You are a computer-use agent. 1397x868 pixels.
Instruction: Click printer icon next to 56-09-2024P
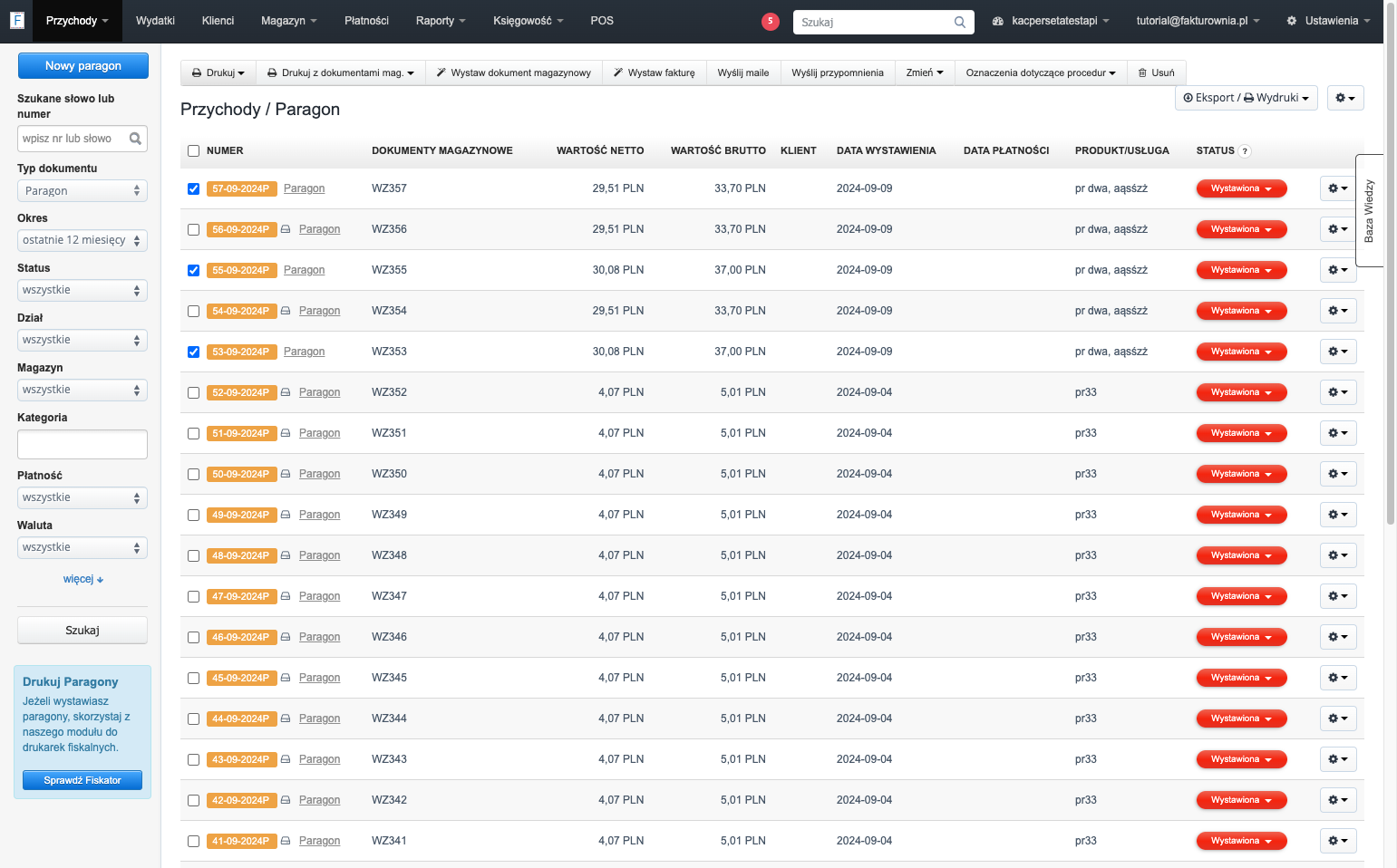(x=286, y=229)
